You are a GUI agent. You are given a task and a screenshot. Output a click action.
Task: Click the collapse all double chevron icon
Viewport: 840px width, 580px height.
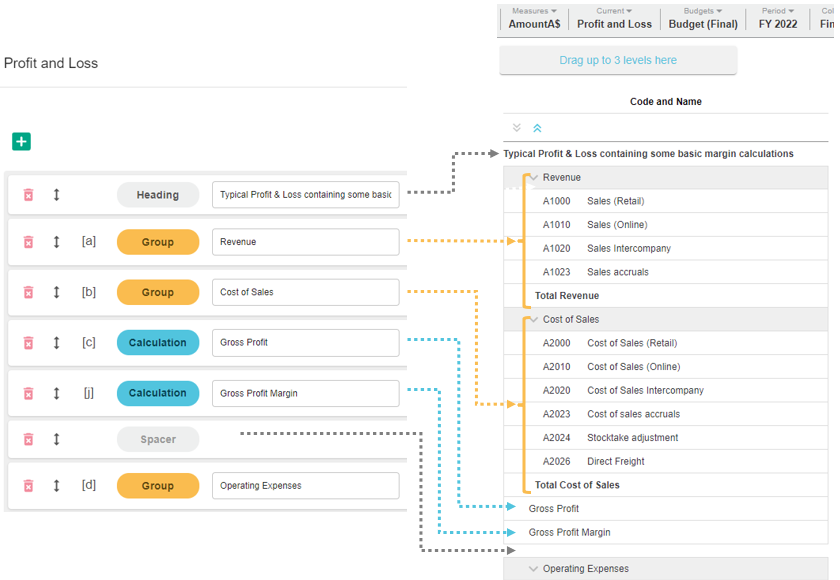tap(537, 128)
